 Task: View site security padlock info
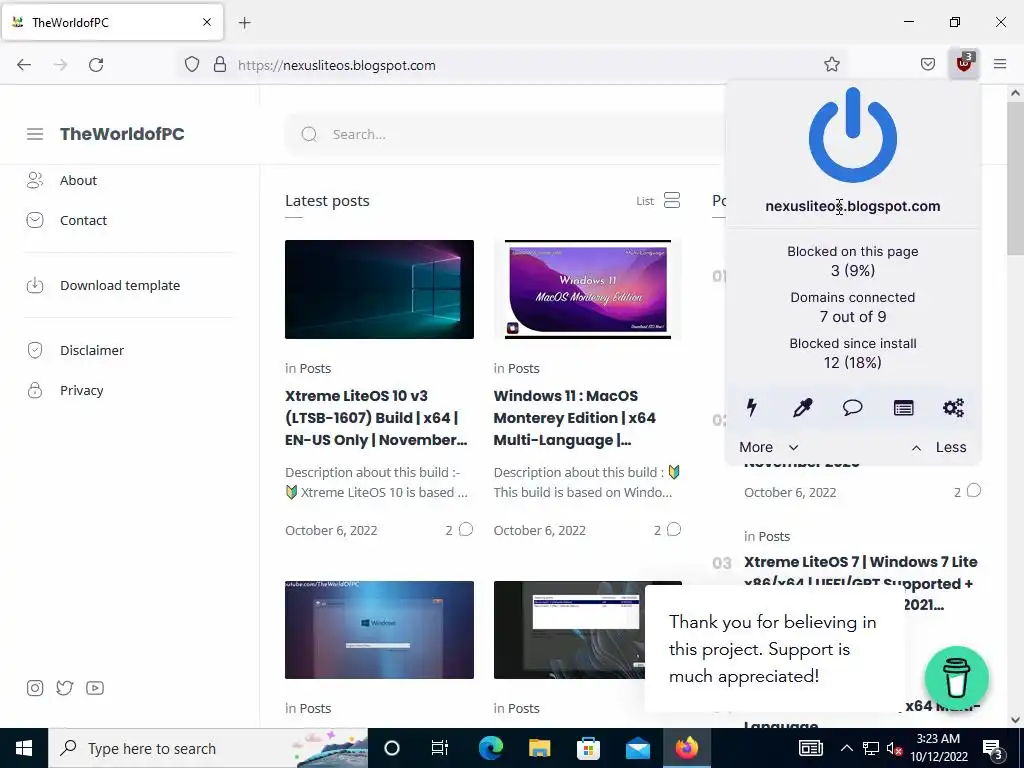coord(220,65)
